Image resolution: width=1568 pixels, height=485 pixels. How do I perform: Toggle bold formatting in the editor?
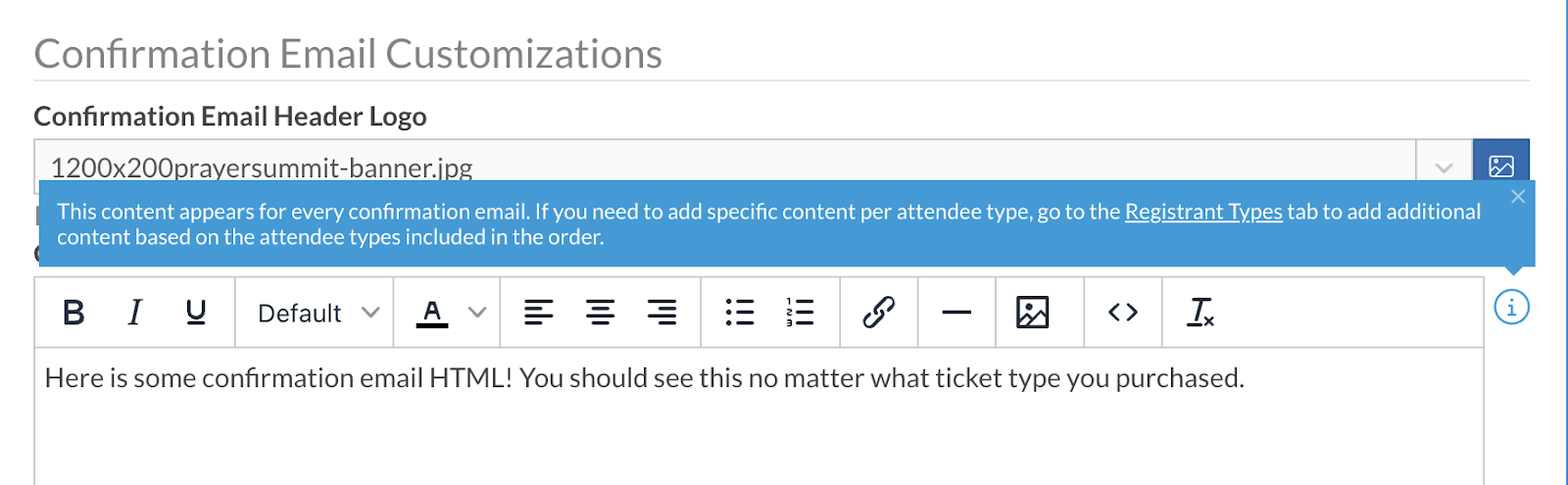point(73,313)
